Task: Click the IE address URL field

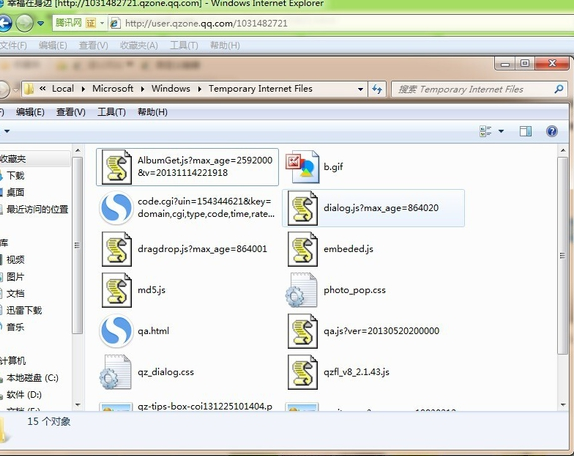Action: (206, 23)
